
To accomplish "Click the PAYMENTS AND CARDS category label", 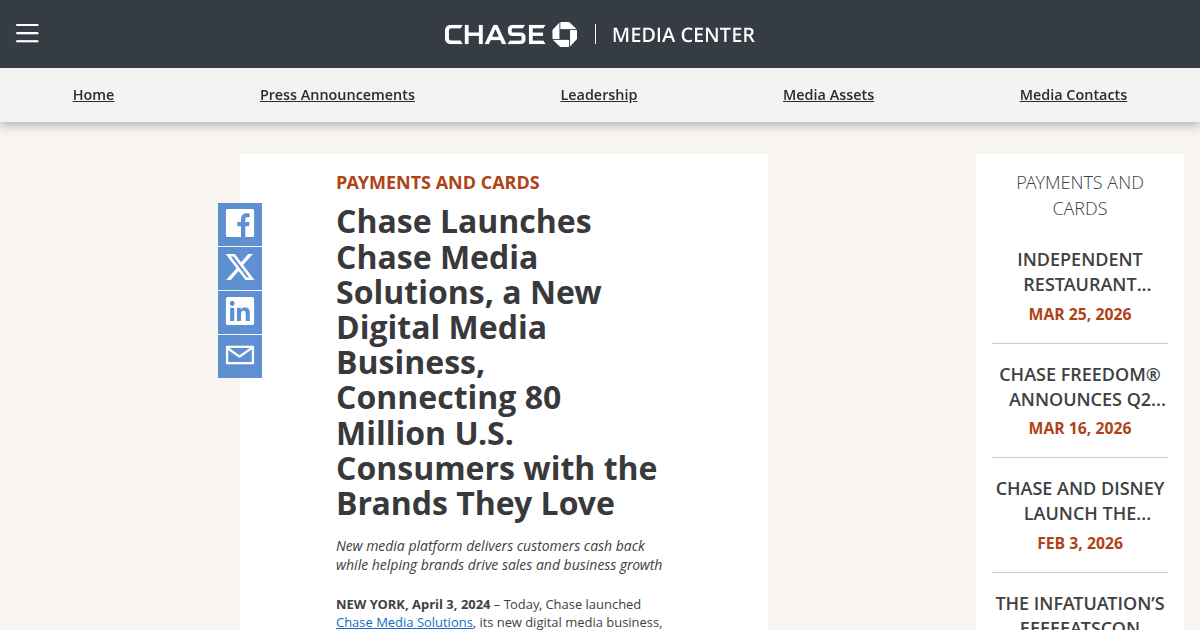I will coord(438,182).
